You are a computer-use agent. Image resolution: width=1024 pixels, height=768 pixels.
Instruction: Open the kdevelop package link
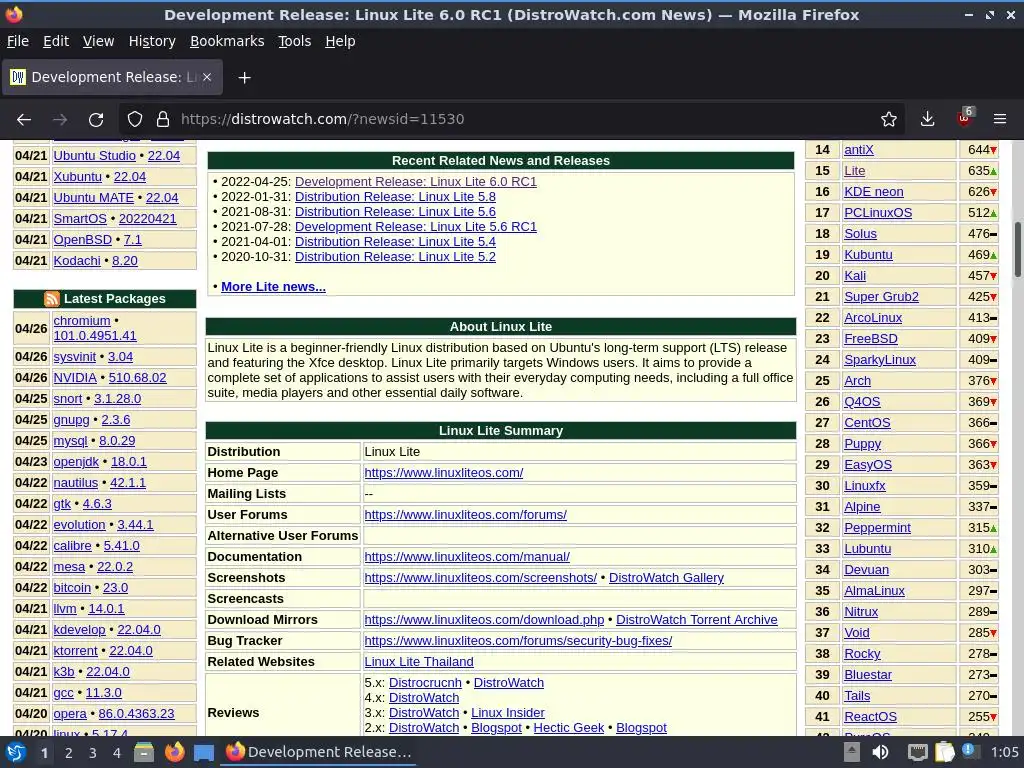(x=79, y=630)
